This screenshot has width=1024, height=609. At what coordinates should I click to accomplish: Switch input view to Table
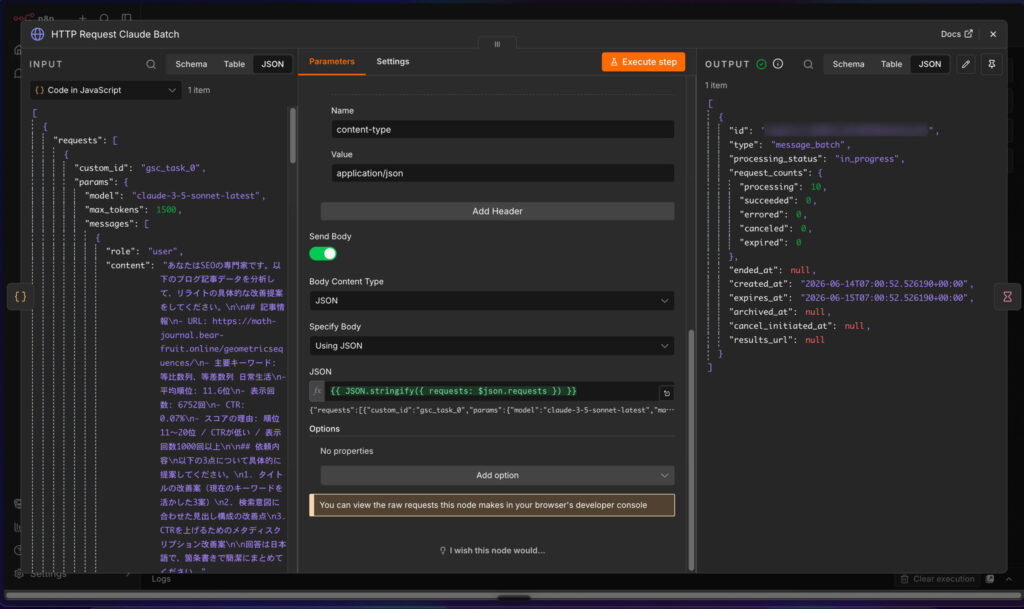[x=234, y=64]
